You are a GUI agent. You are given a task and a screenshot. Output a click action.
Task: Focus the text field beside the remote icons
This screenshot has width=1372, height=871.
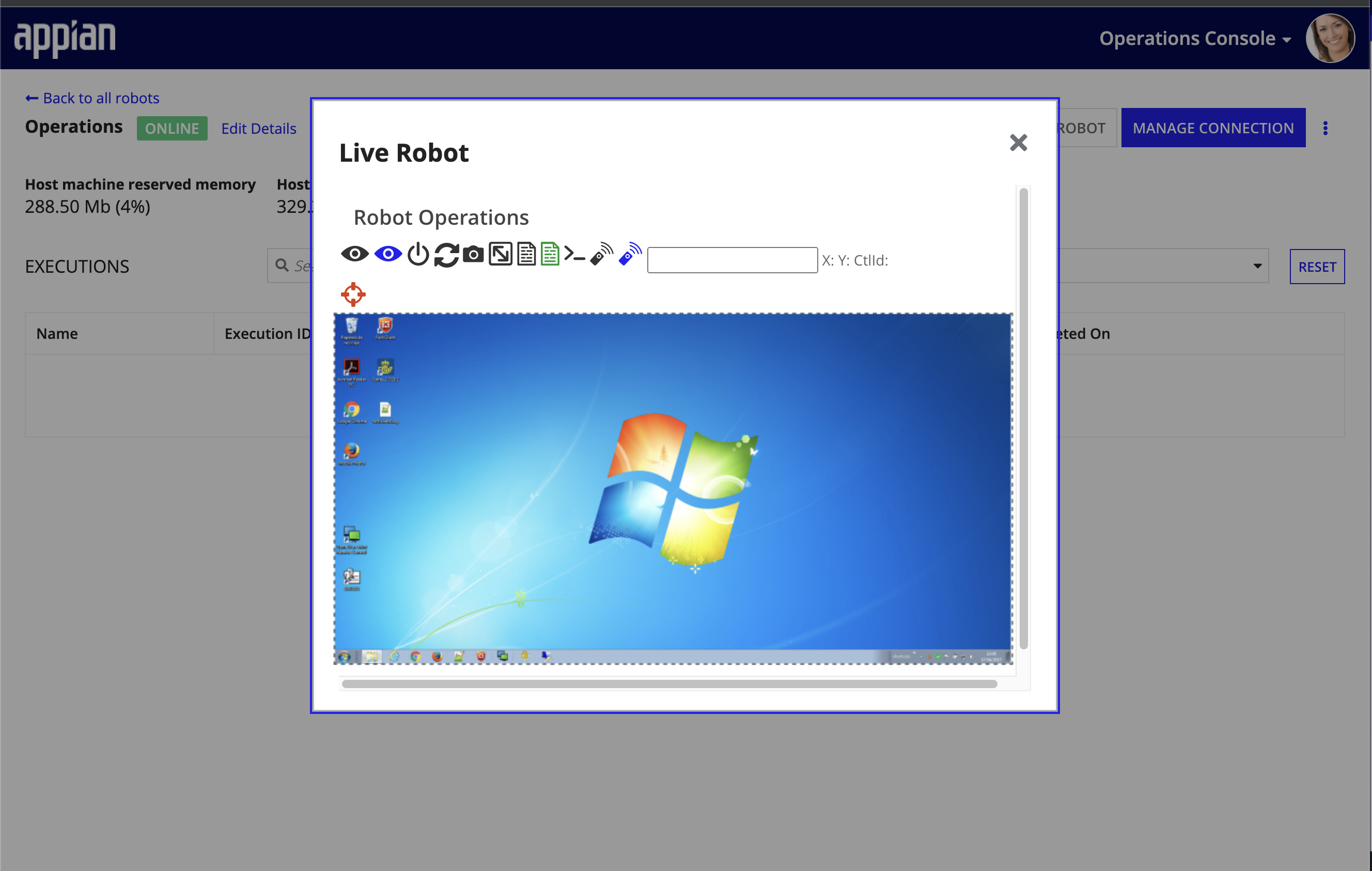(732, 260)
